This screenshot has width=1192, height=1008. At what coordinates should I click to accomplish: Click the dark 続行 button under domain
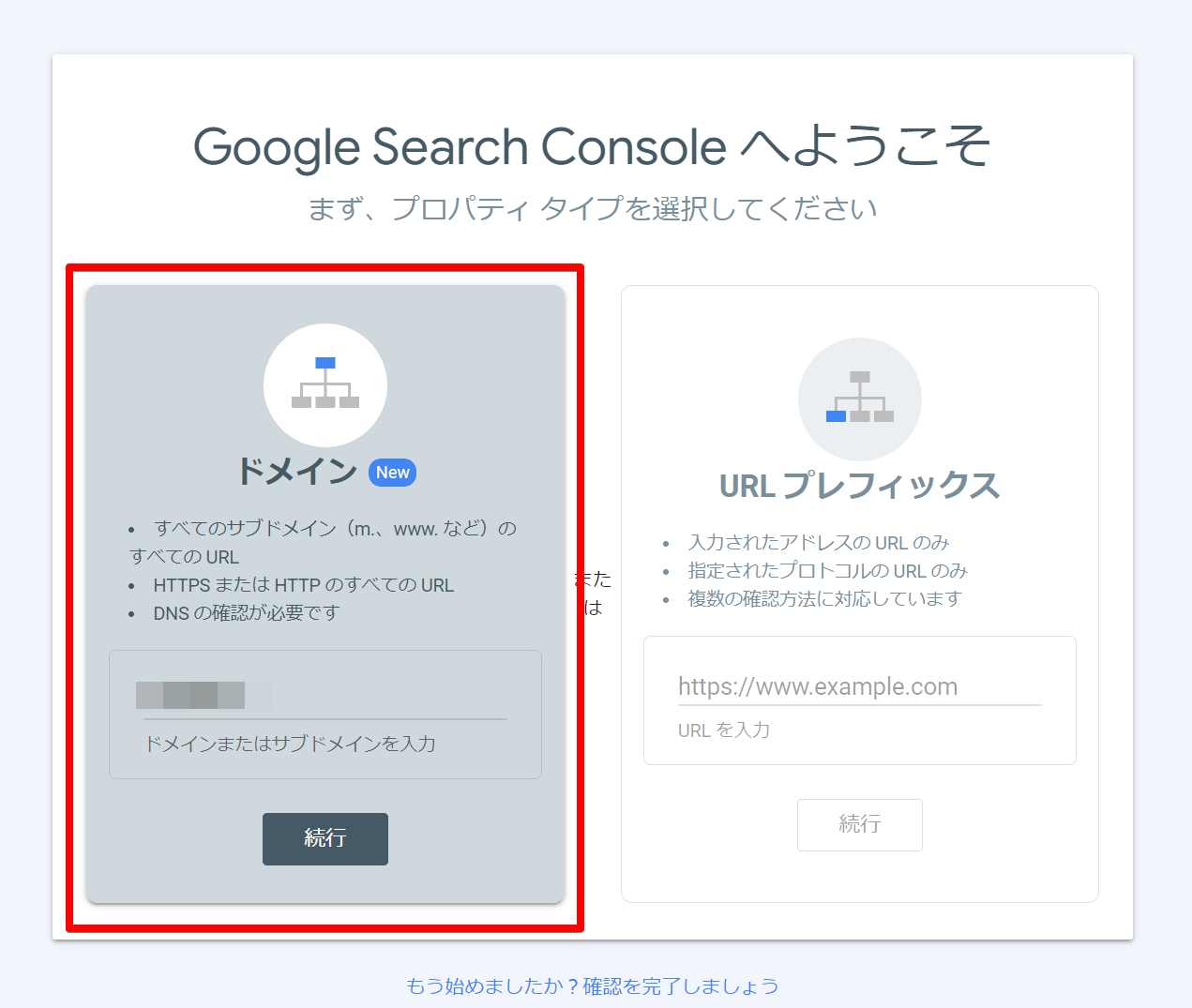point(325,838)
